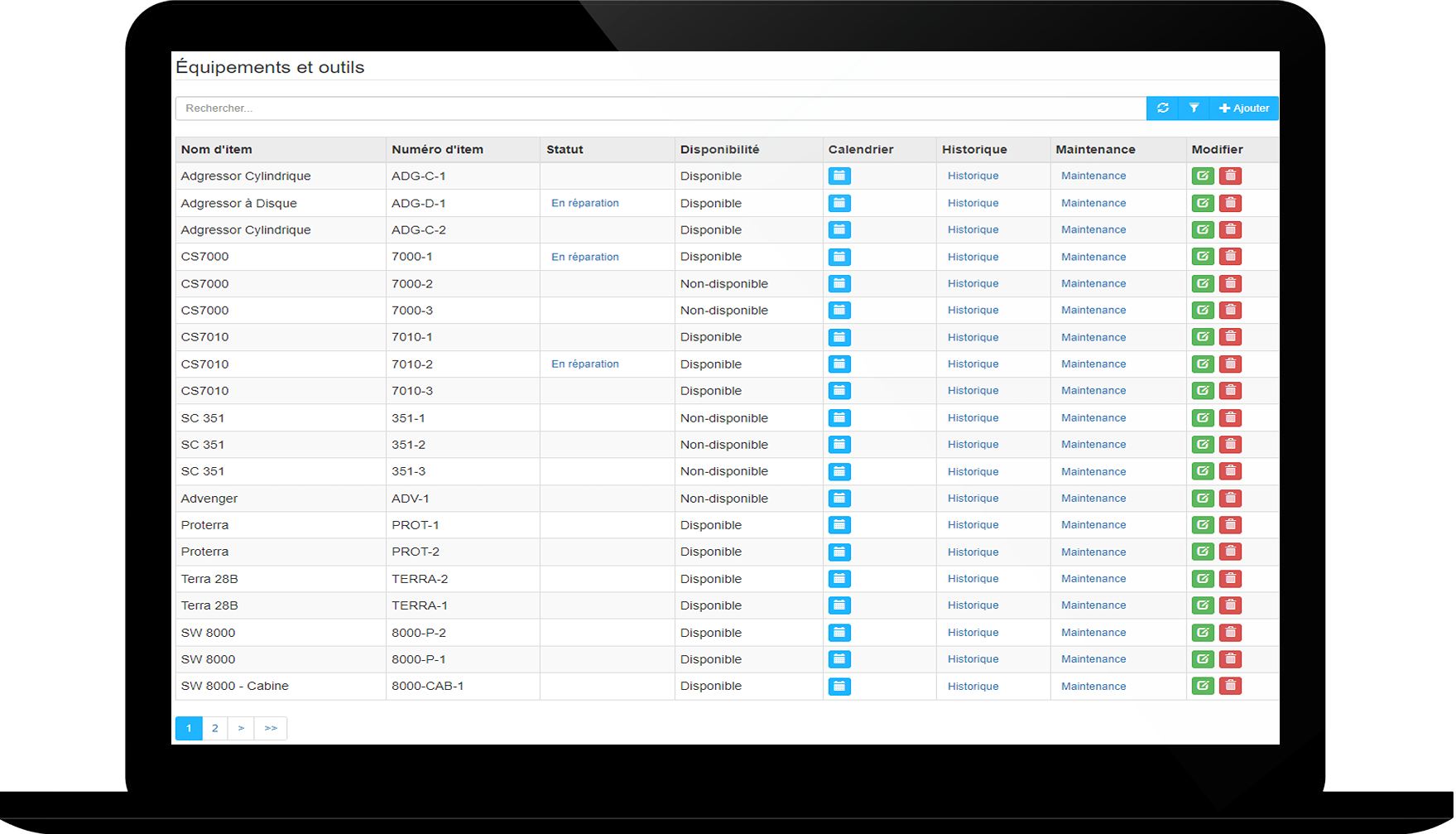This screenshot has width=1456, height=834.
Task: Edit the ADG-C-1 item row
Action: point(1202,176)
